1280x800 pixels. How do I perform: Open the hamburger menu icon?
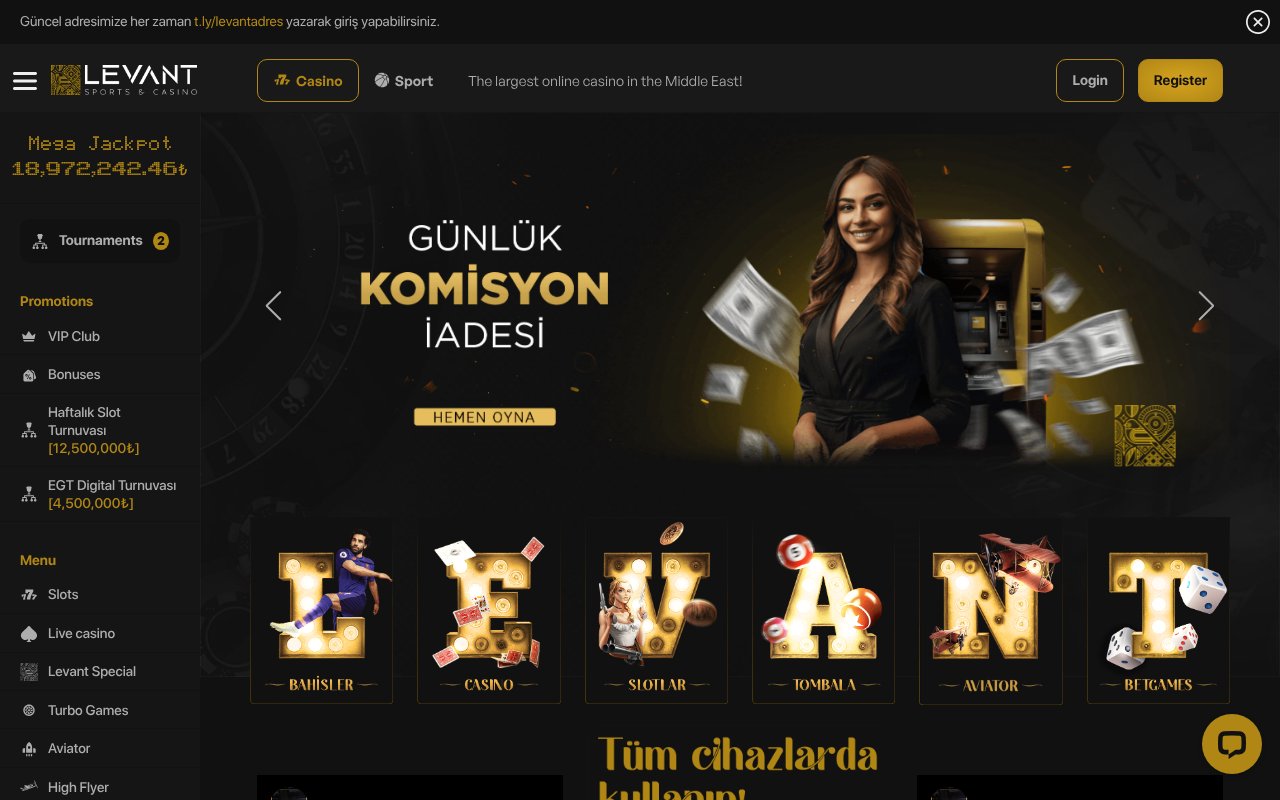point(25,81)
